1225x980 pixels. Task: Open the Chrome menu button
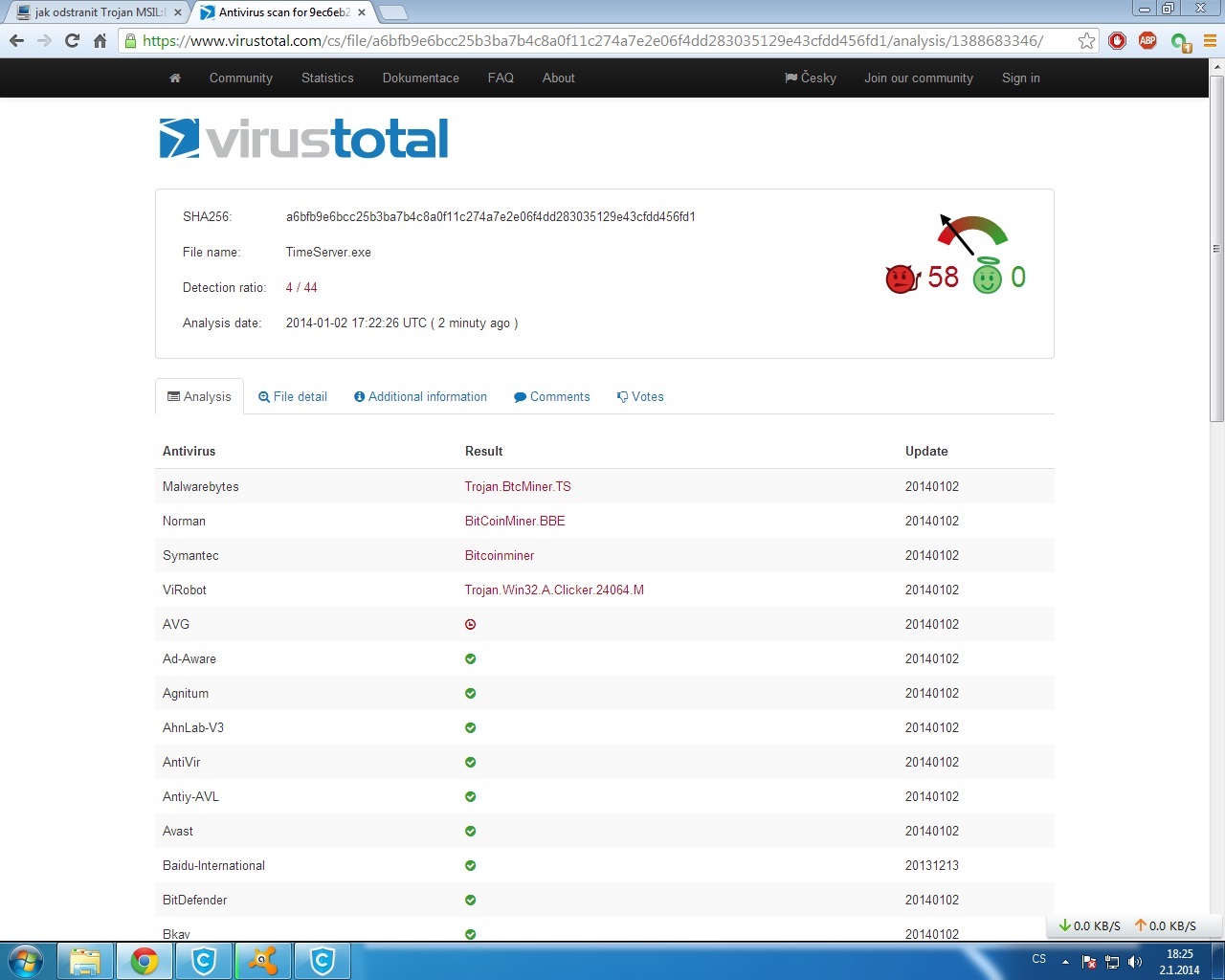[x=1210, y=40]
